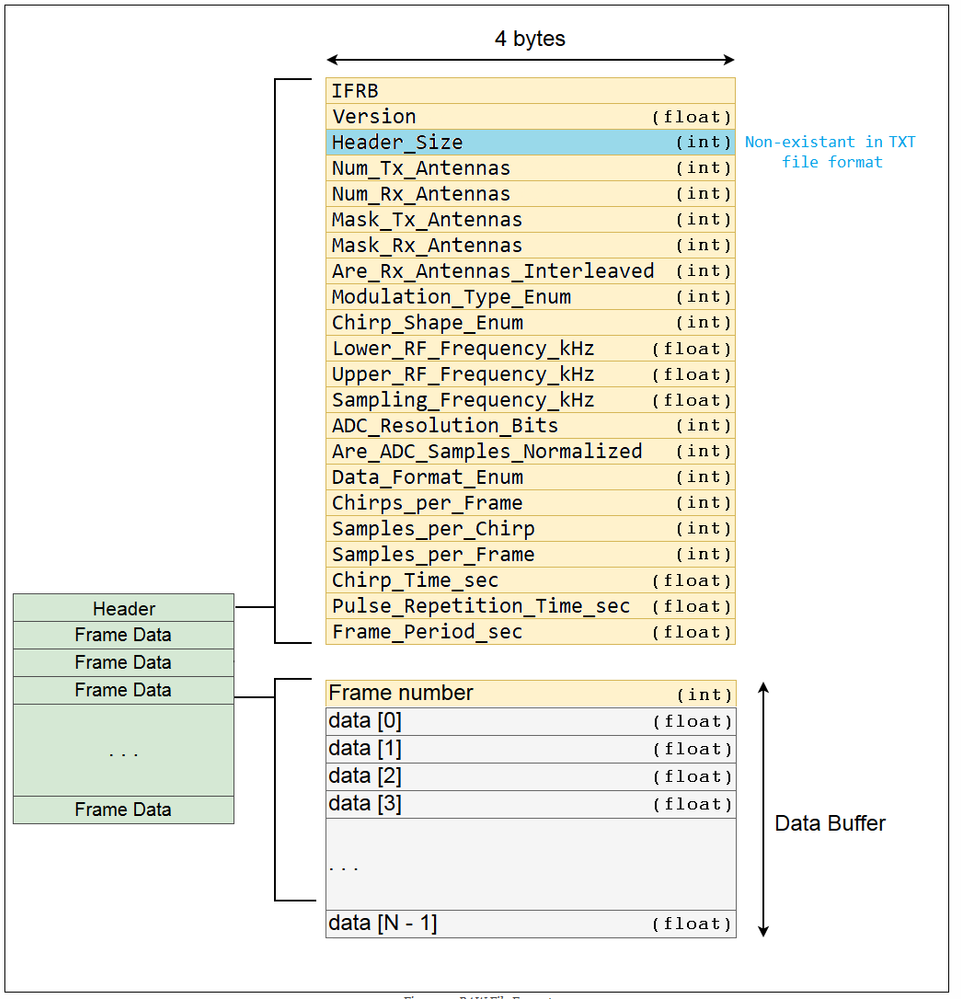The image size is (961, 999).
Task: Click the data [N - 1] entry
Action: (x=530, y=922)
